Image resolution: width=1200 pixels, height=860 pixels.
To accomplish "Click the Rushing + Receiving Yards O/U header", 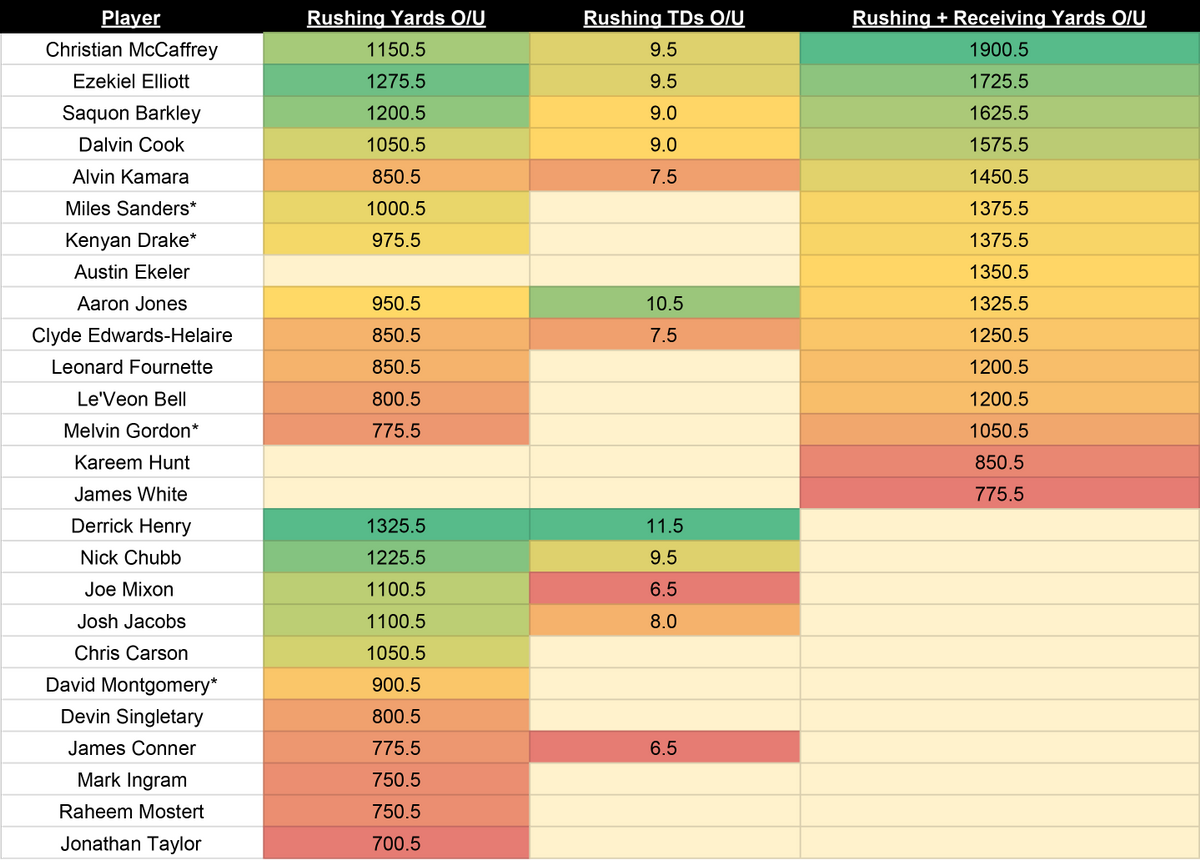I will click(999, 18).
